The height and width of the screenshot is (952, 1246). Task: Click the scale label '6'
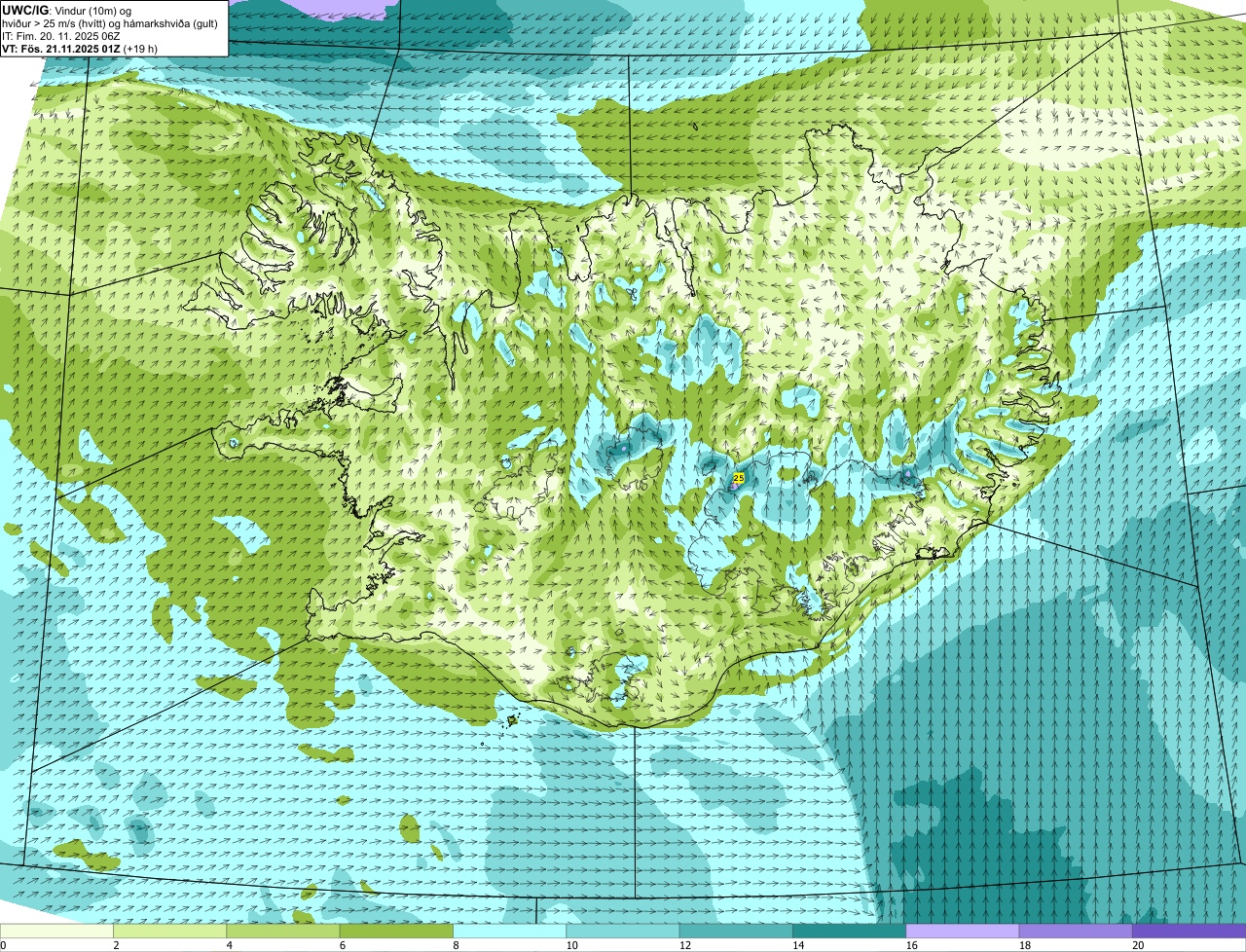click(343, 945)
